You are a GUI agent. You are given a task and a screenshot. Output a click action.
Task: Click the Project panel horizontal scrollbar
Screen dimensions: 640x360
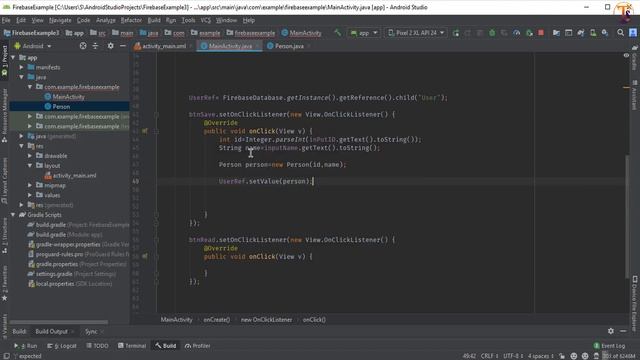pos(59,322)
